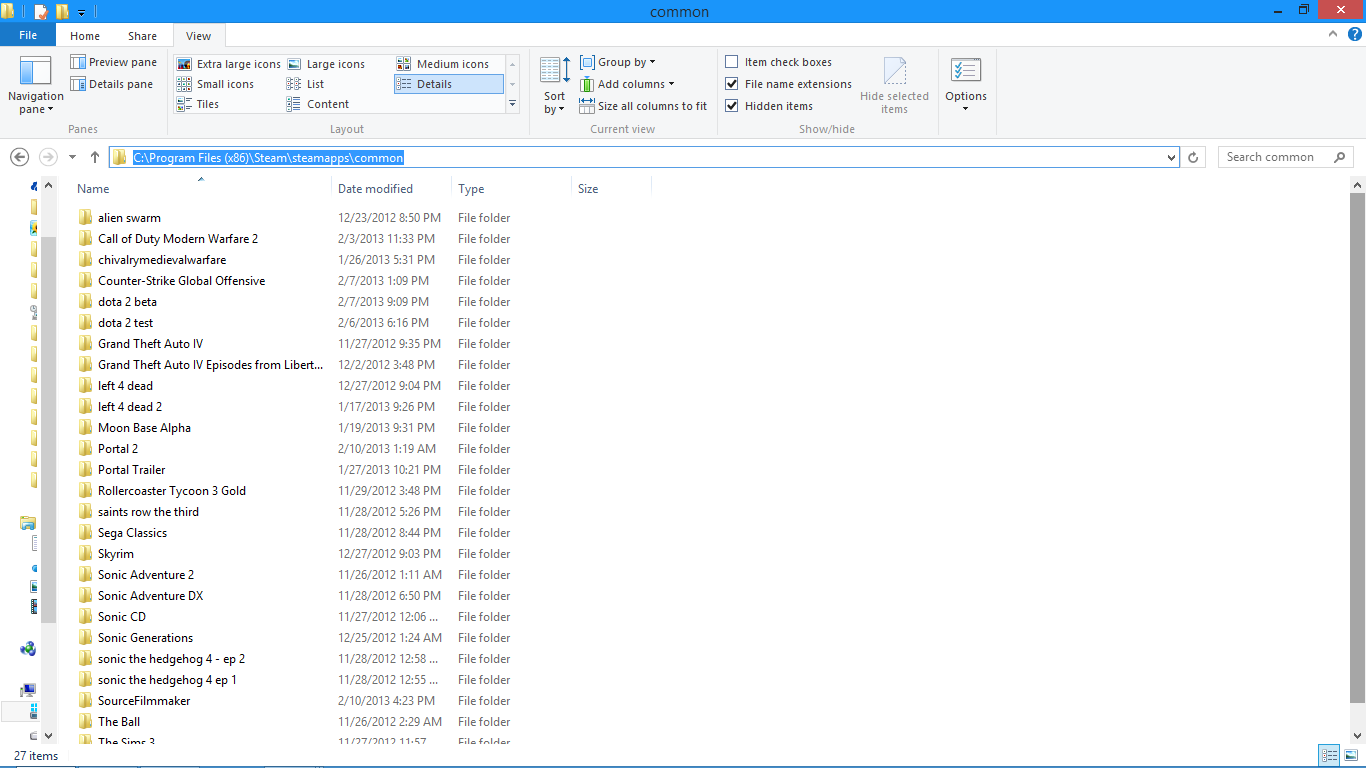Open the Navigation pane dropdown button
This screenshot has height=768, width=1366.
coord(35,85)
